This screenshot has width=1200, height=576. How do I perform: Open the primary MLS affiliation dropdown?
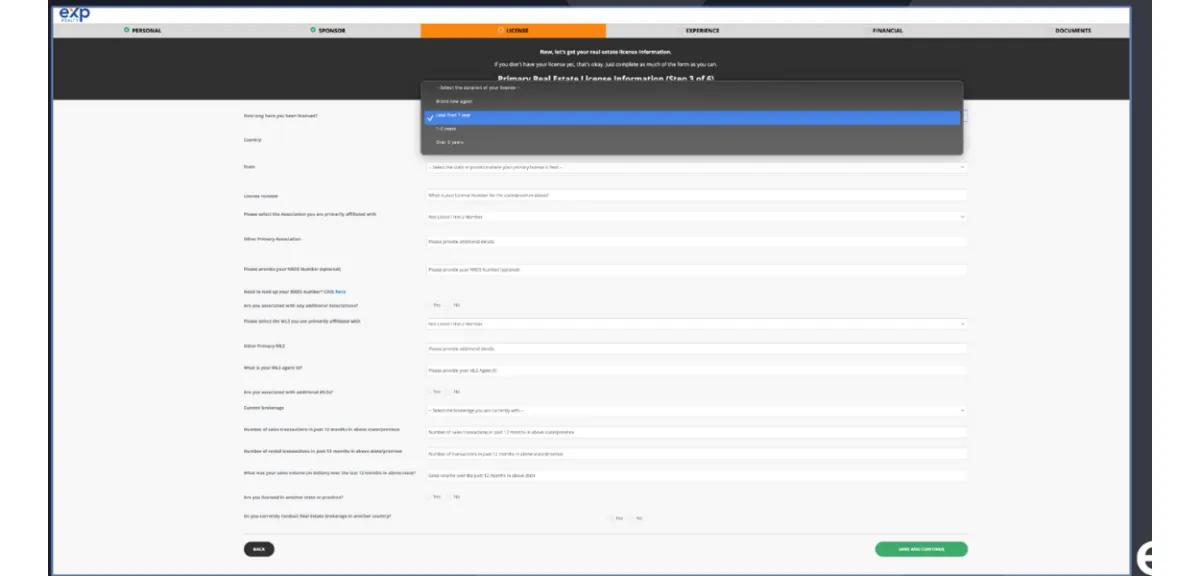[x=696, y=324]
